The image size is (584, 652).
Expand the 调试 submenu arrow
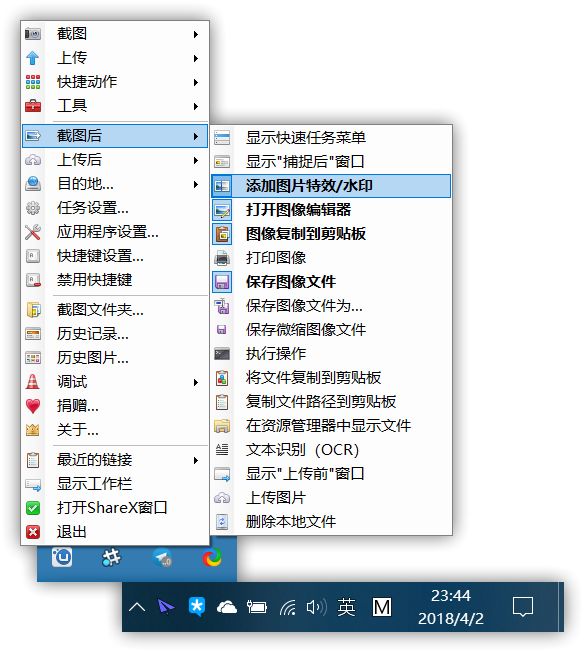click(x=195, y=382)
